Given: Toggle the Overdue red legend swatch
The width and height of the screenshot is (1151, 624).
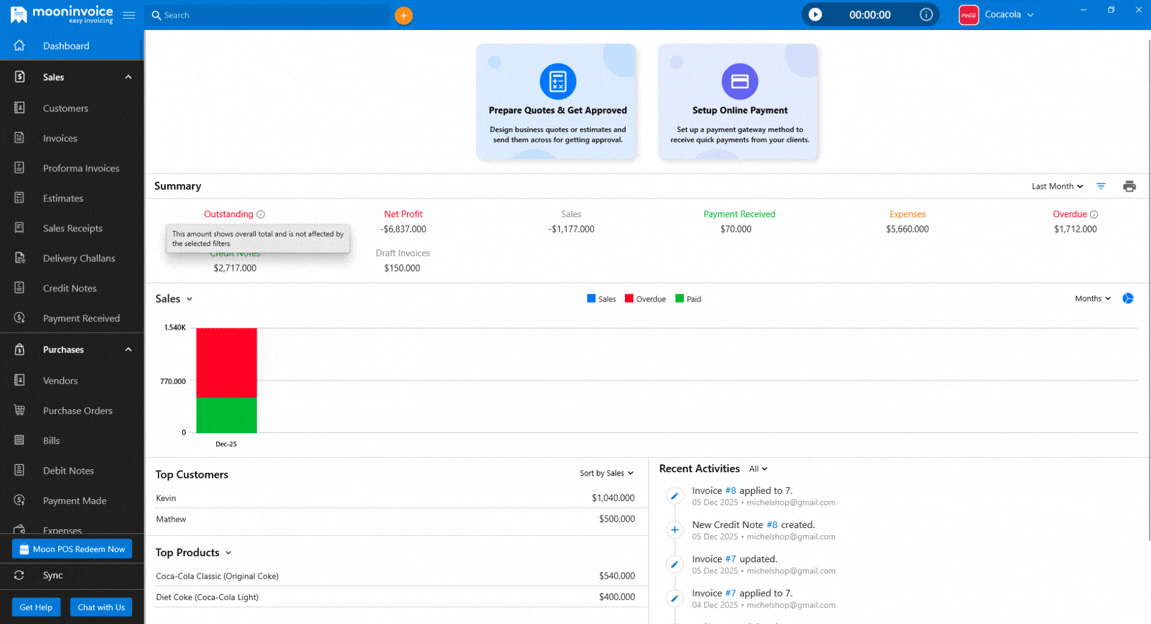Looking at the screenshot, I should (630, 299).
